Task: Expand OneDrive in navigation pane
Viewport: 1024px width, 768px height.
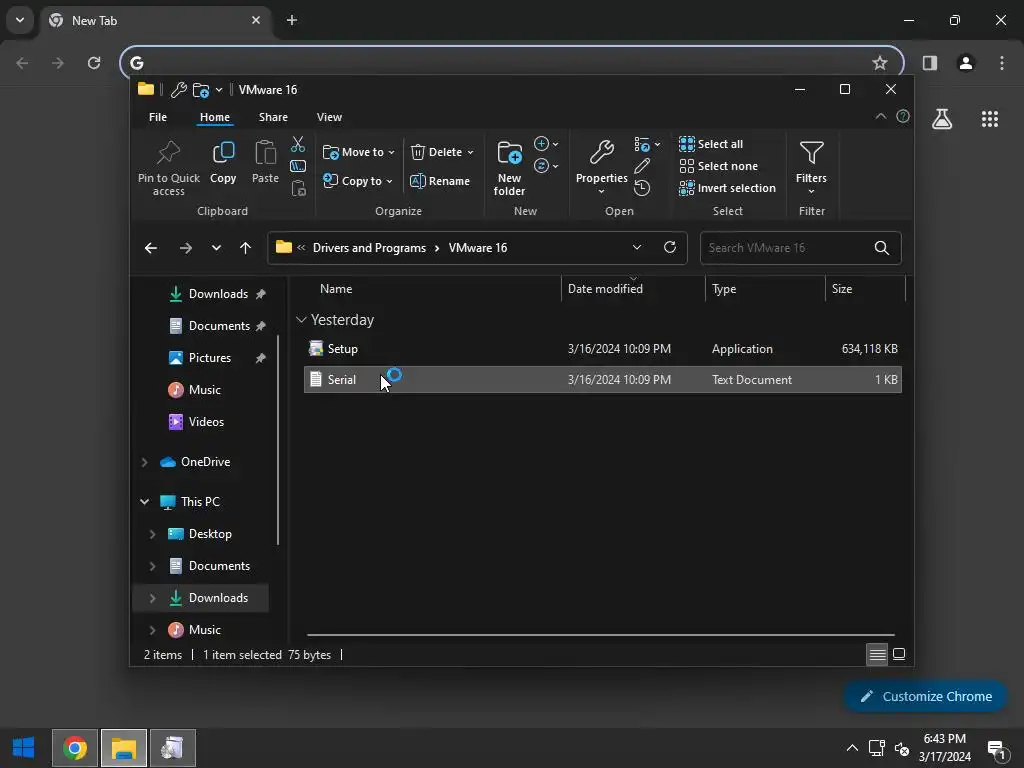Action: click(144, 462)
